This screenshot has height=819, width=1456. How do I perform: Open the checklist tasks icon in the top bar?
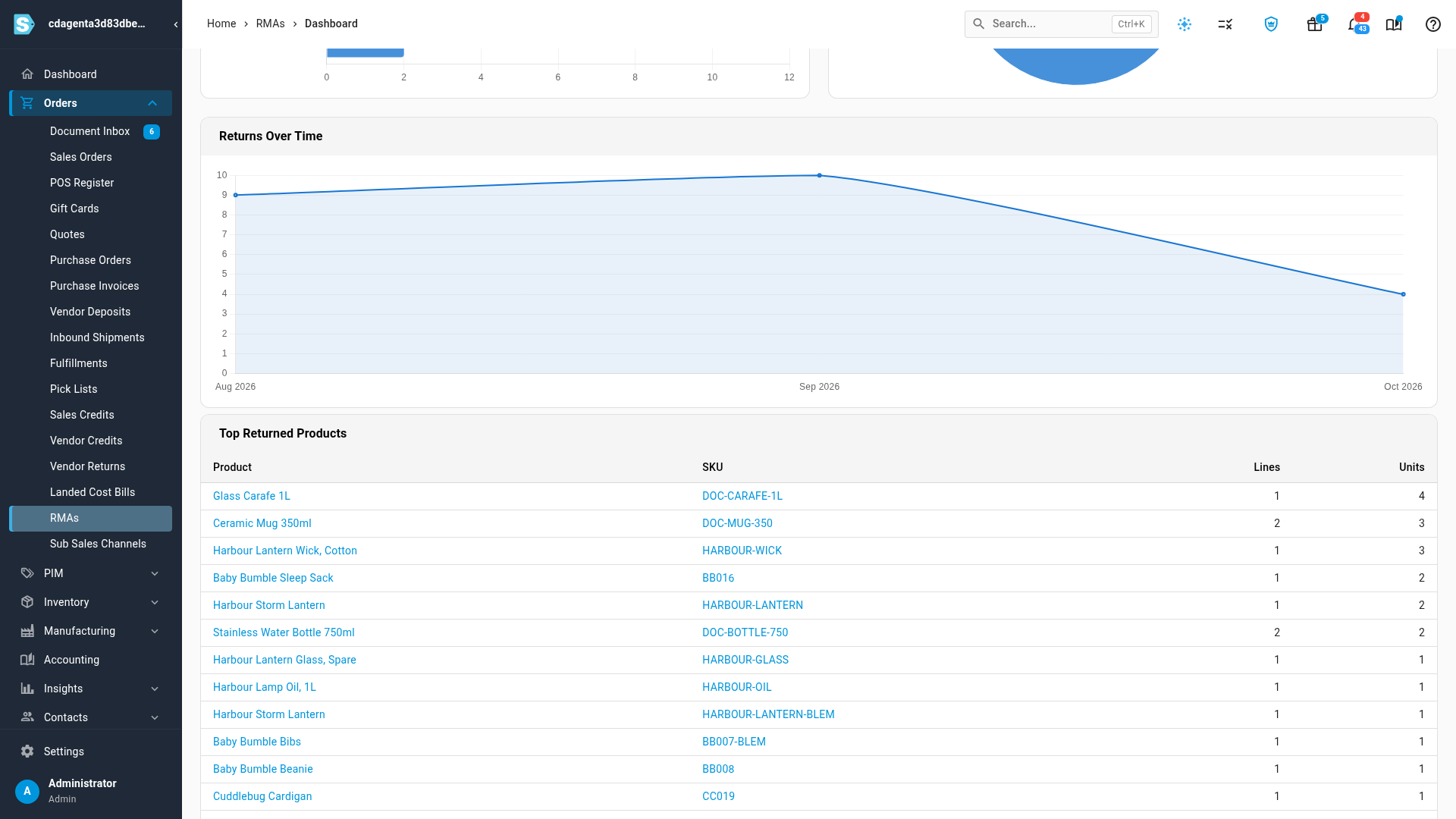tap(1225, 24)
